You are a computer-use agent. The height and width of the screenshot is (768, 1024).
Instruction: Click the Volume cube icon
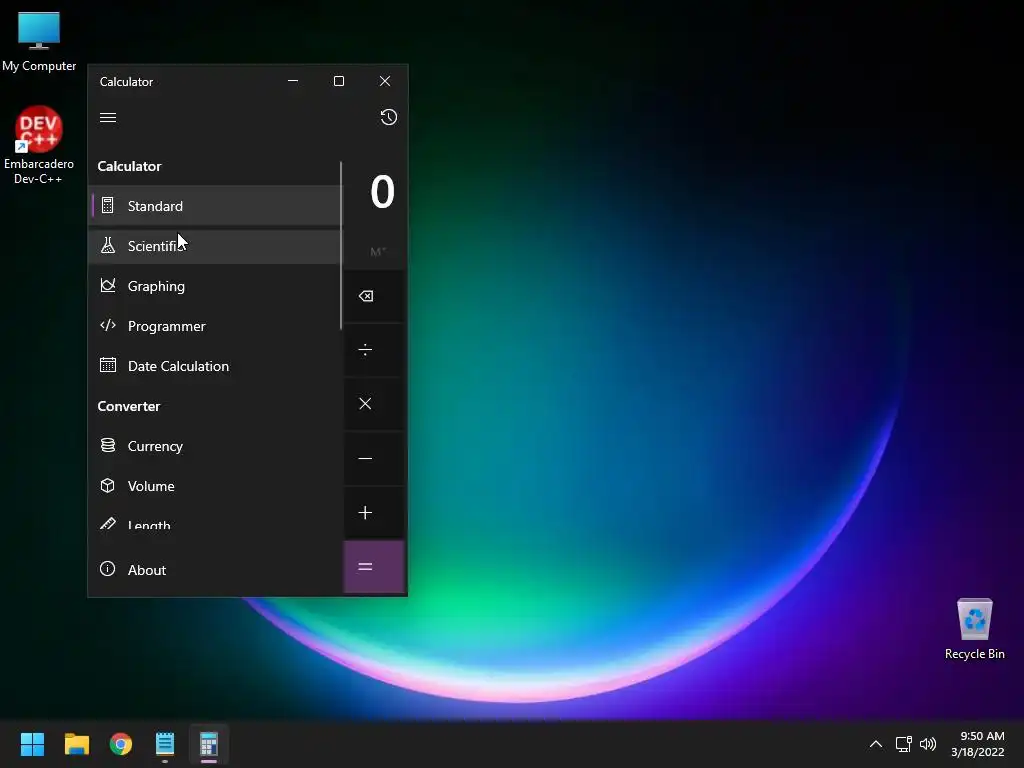pos(108,485)
